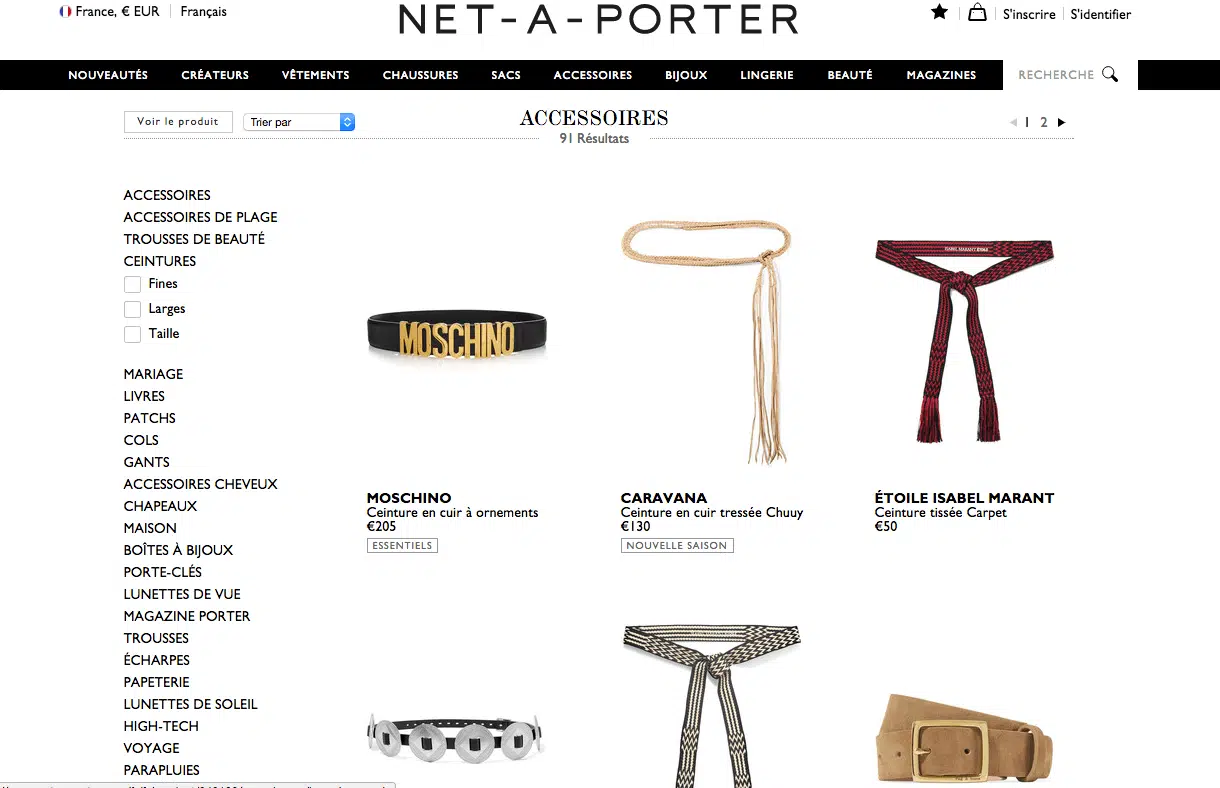Enable the Larges belt filter
This screenshot has height=788, width=1220.
click(x=132, y=309)
